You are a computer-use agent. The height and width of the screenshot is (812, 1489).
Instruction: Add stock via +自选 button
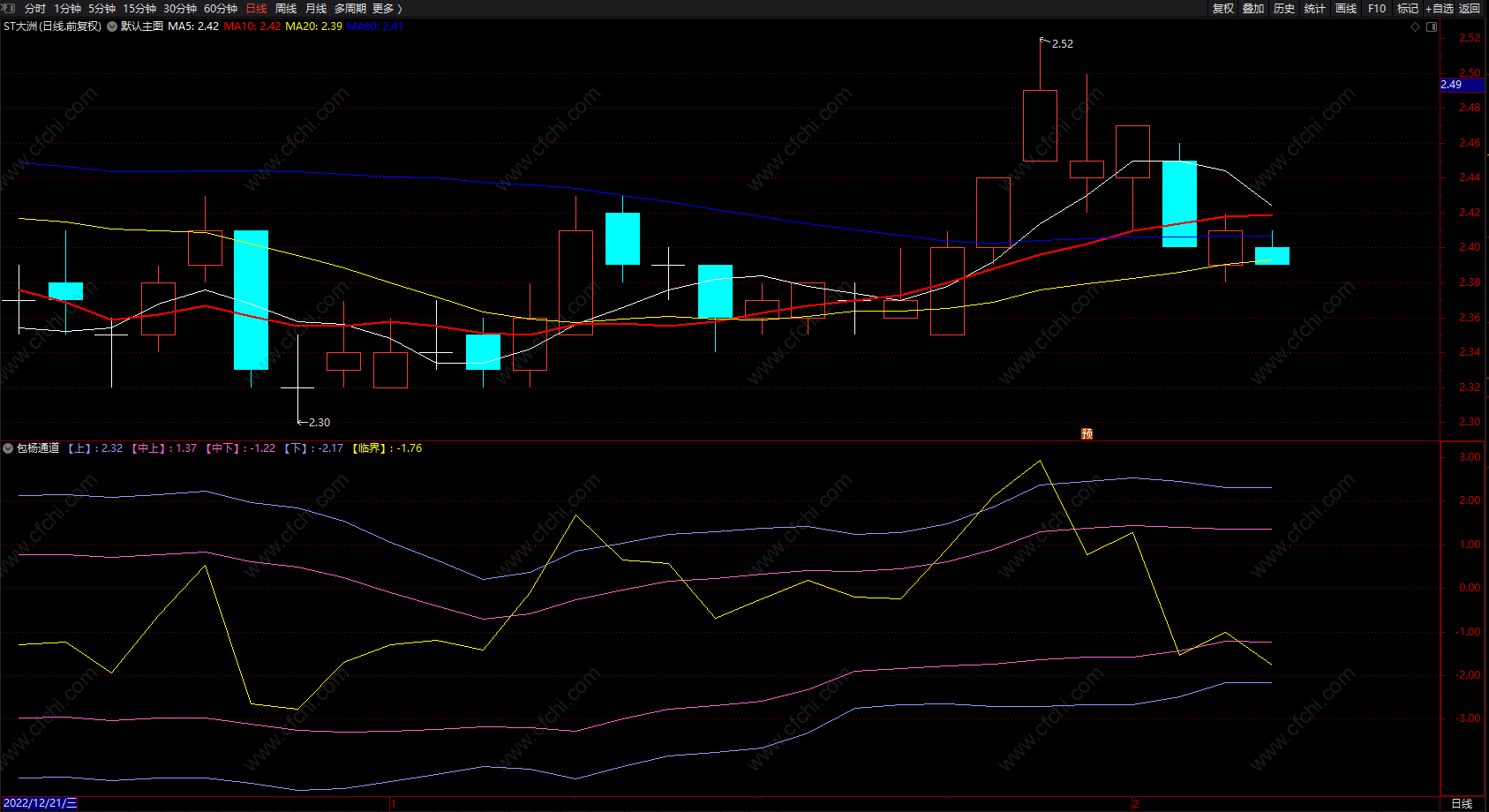point(1440,8)
